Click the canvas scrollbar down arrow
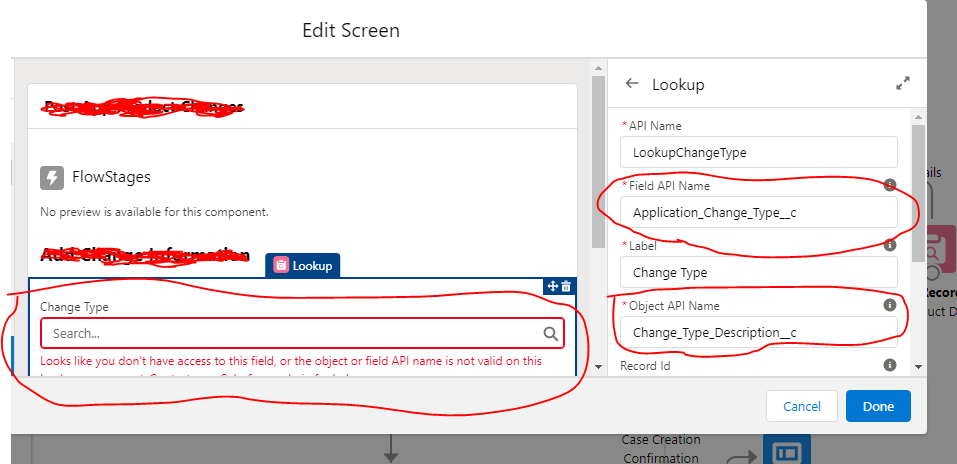 pos(599,367)
